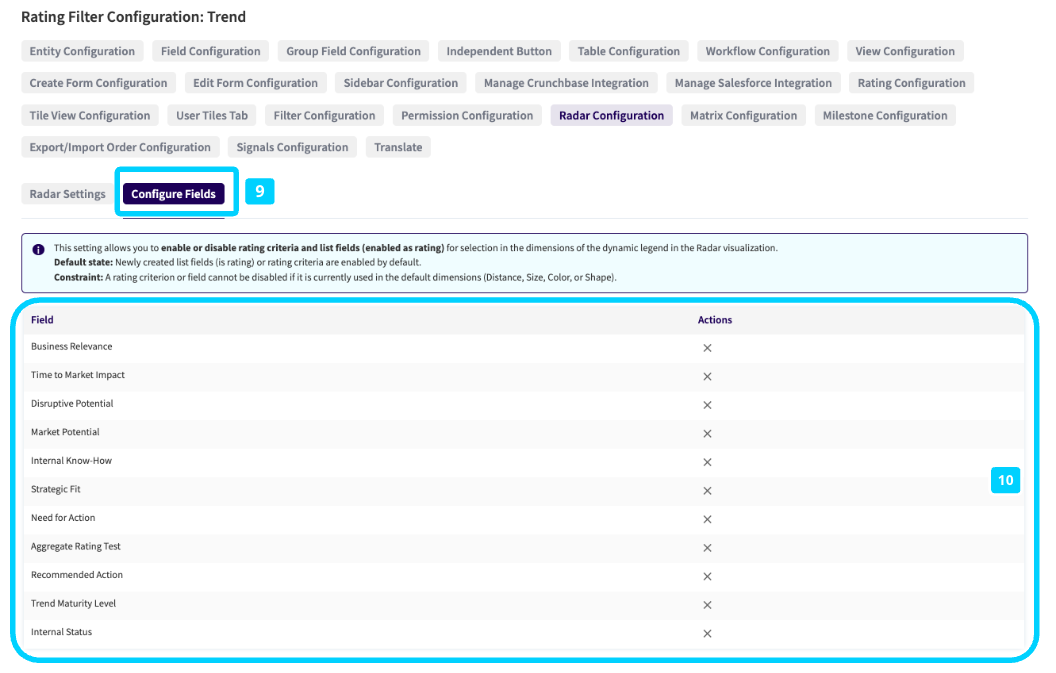Image resolution: width=1056 pixels, height=673 pixels.
Task: Click the X beside Internal Know-How
Action: click(x=707, y=462)
